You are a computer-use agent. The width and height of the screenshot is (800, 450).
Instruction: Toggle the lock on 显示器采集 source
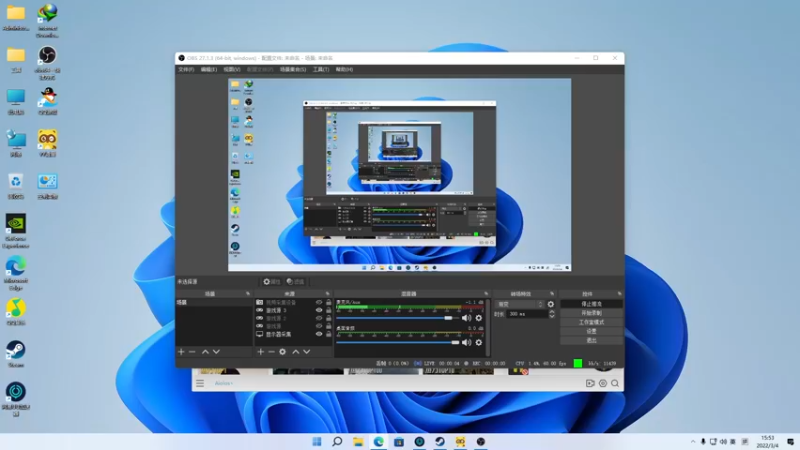coord(329,334)
